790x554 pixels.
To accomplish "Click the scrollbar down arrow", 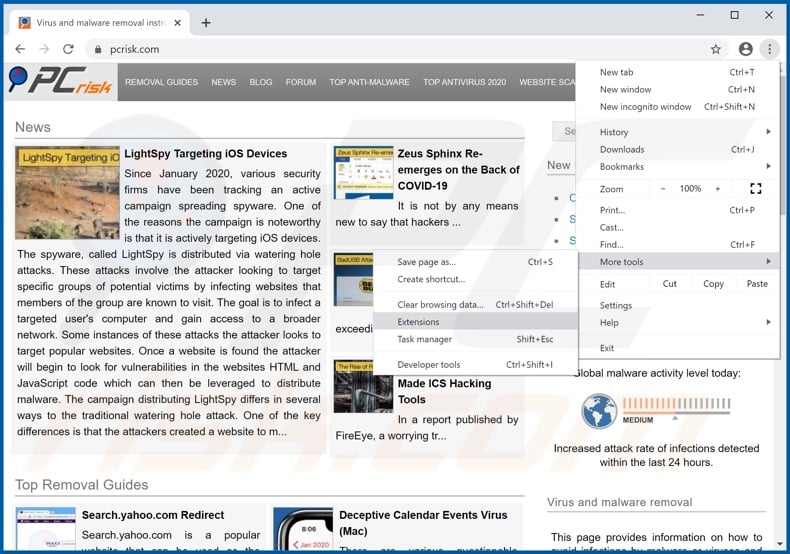I will (780, 544).
